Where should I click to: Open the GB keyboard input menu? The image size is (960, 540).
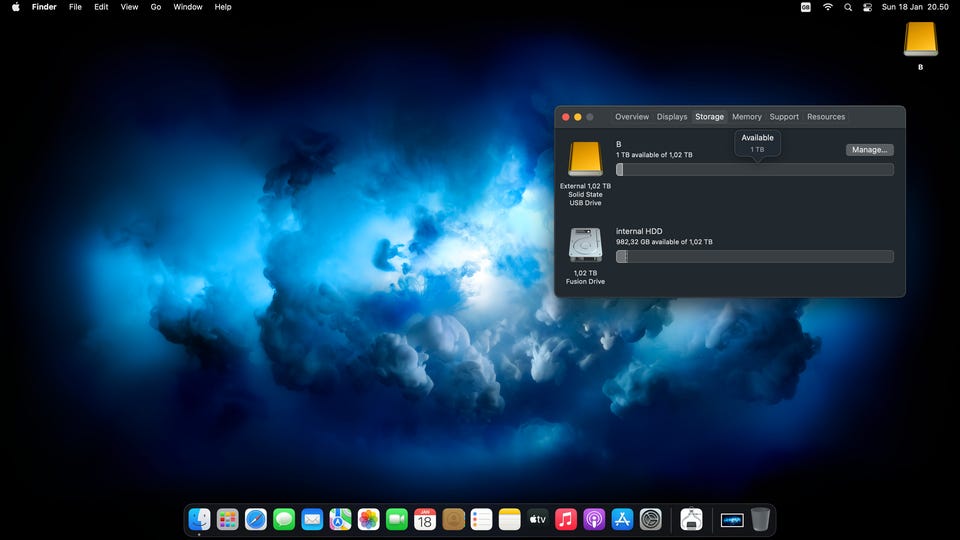pos(806,7)
